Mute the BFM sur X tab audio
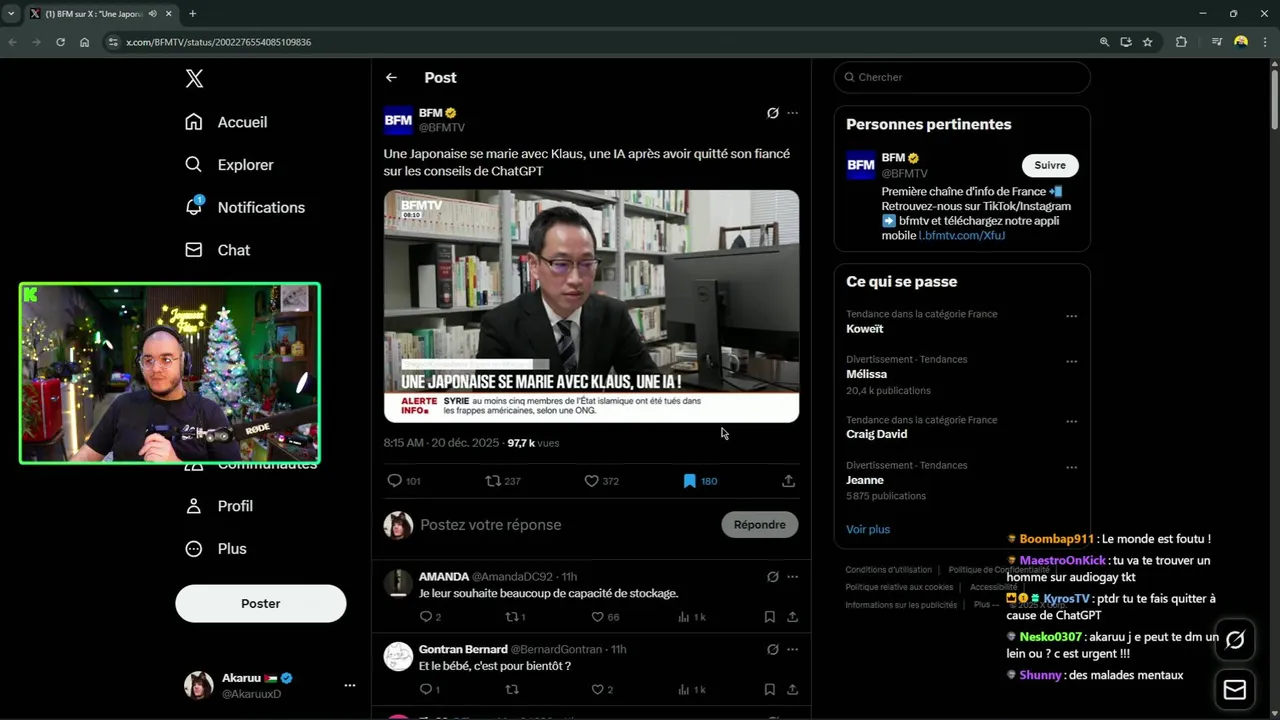 coord(153,14)
